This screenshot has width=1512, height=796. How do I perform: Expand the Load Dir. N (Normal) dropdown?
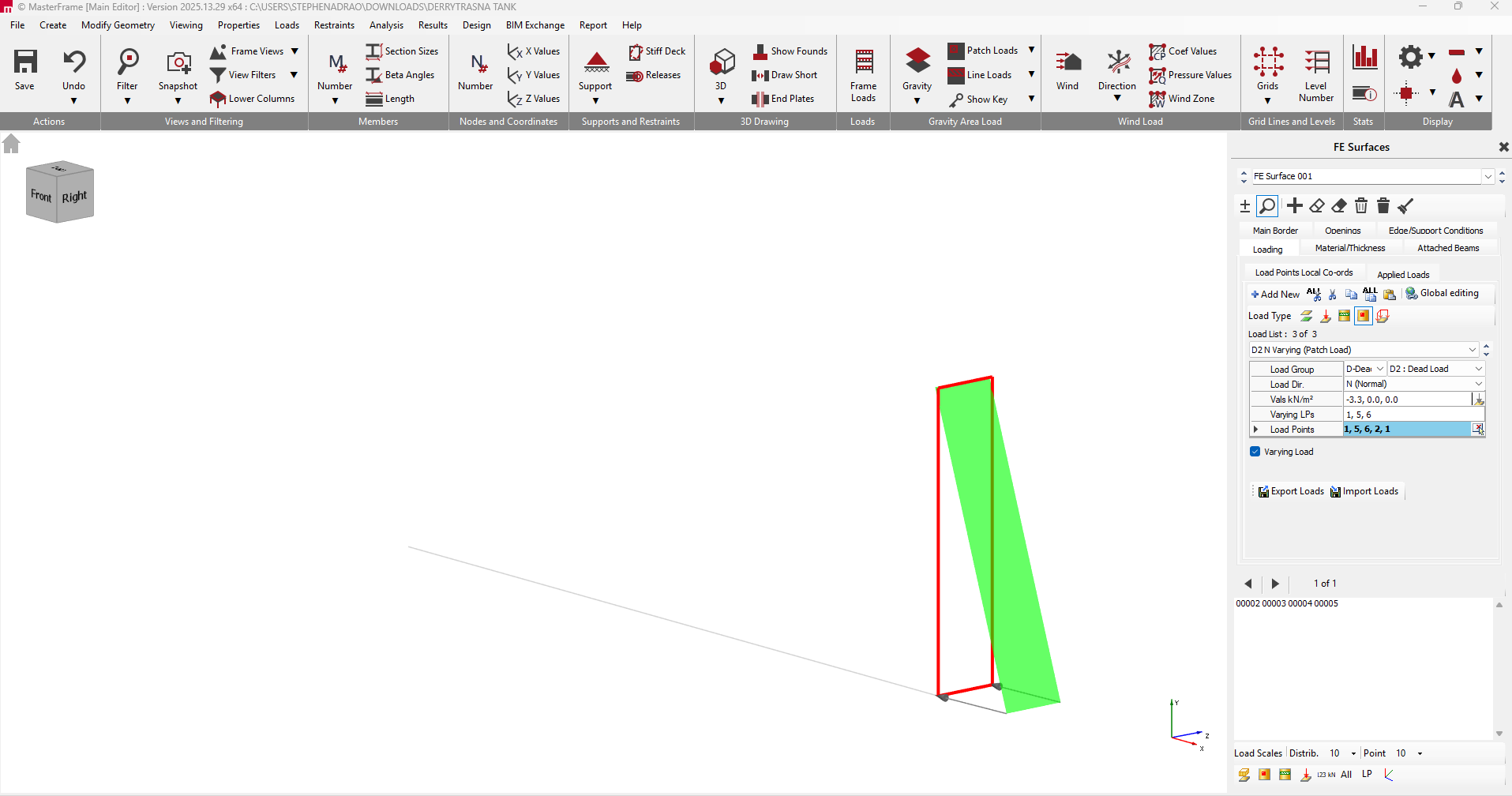1478,384
